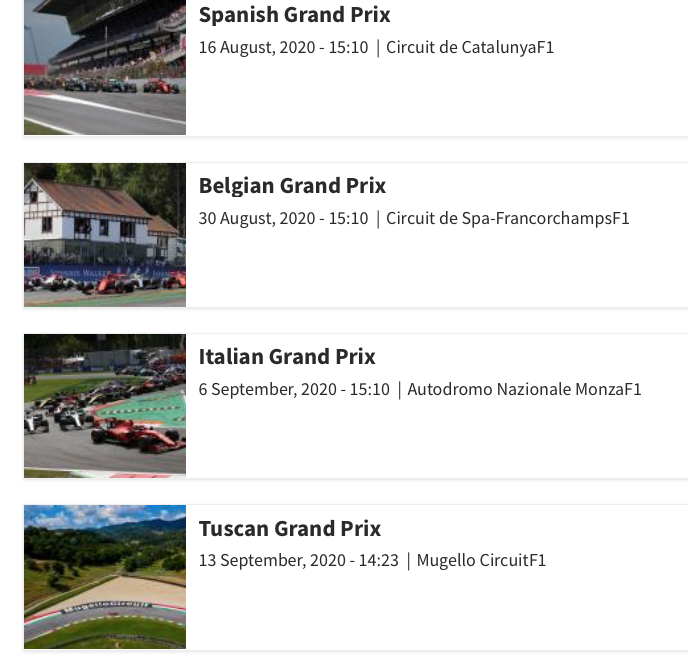Open the Tuscan Grand Prix heading link
Image resolution: width=688 pixels, height=667 pixels.
pos(290,528)
